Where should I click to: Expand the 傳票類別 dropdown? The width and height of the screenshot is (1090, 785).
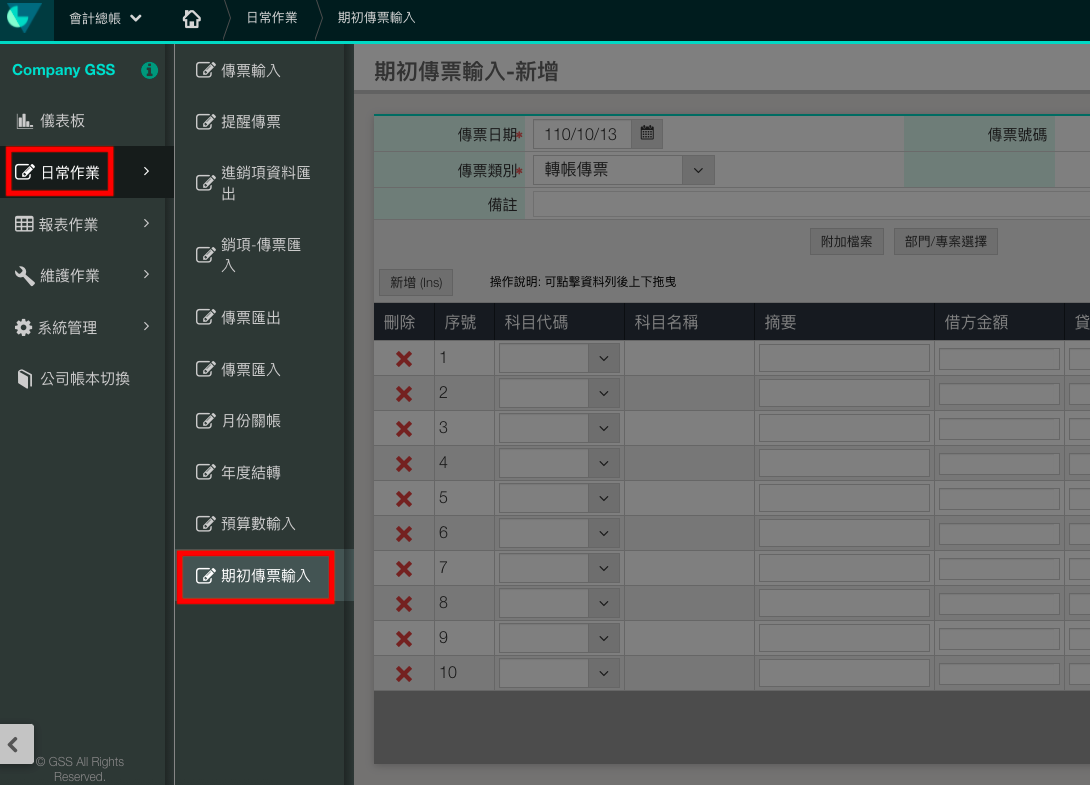(x=698, y=170)
